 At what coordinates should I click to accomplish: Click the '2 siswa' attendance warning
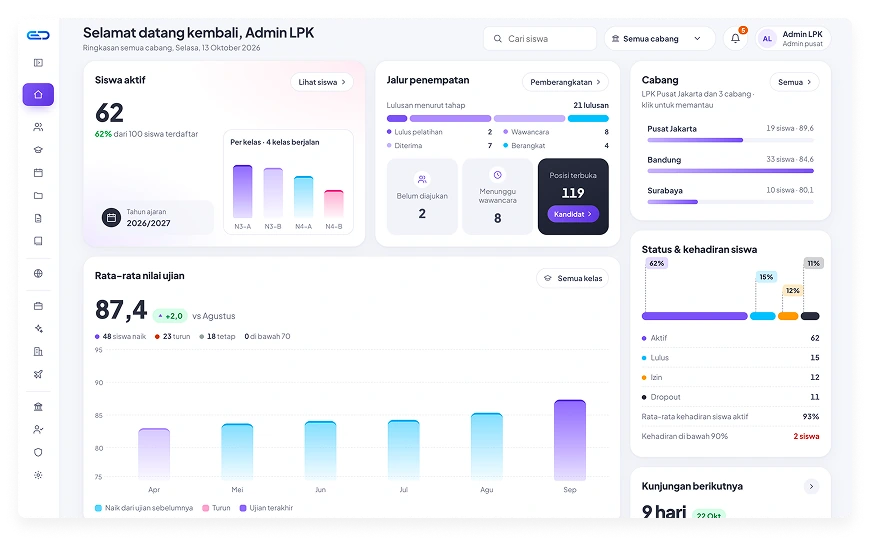[x=806, y=436]
